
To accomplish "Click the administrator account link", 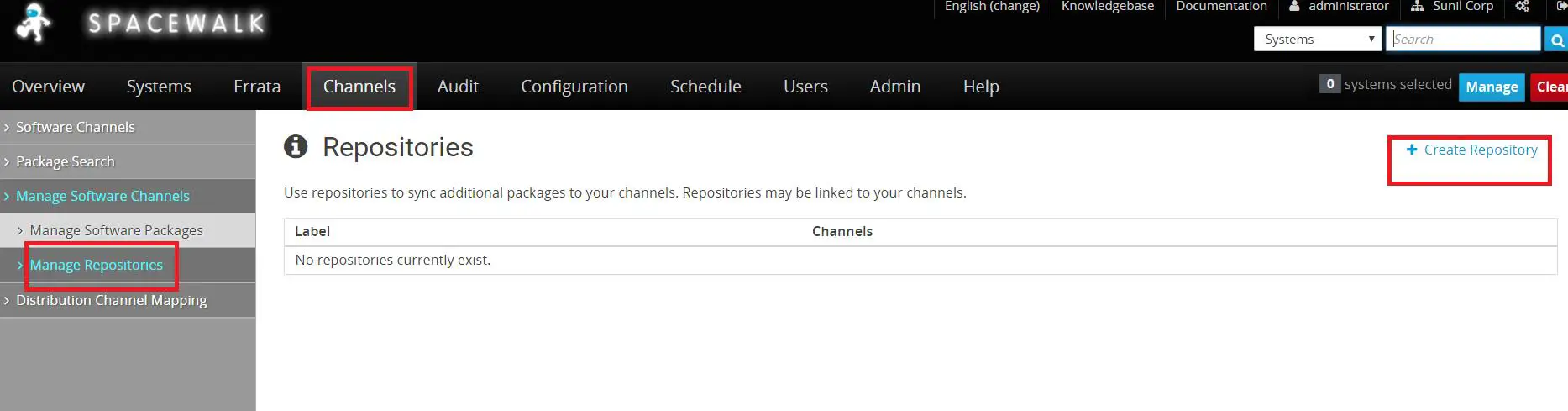I will (x=1349, y=7).
